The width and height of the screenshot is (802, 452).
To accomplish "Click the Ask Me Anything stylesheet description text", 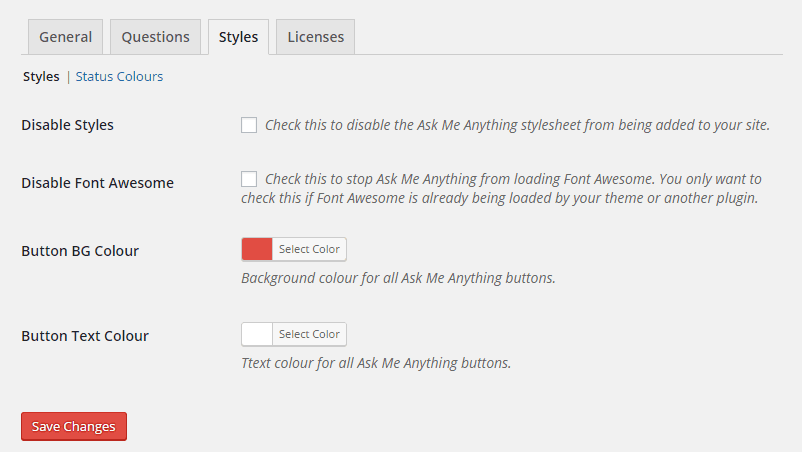I will click(x=517, y=125).
